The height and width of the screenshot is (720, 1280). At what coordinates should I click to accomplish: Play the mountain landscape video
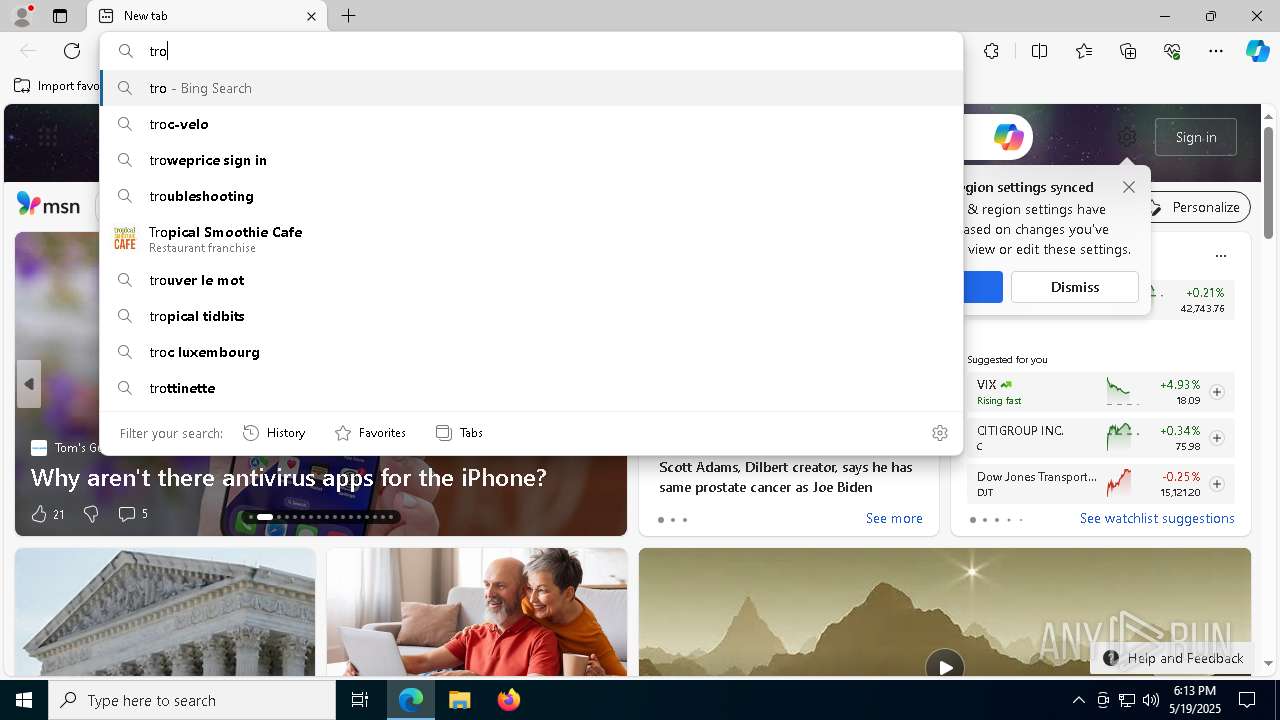944,667
